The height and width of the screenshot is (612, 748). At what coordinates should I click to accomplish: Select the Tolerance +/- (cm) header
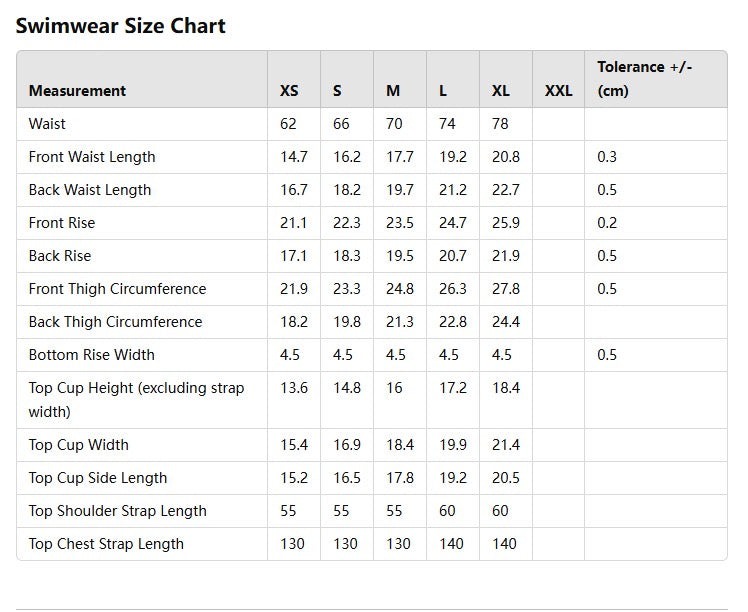click(x=644, y=78)
